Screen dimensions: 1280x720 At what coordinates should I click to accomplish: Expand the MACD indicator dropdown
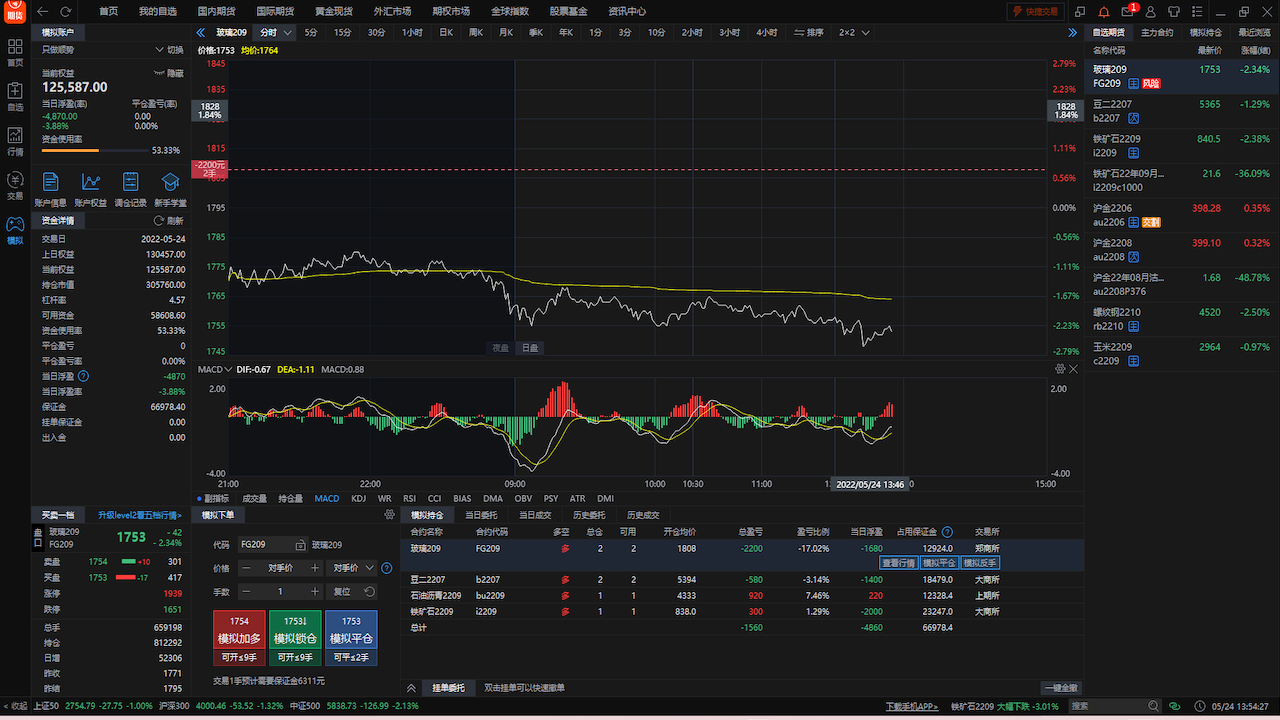click(x=228, y=369)
